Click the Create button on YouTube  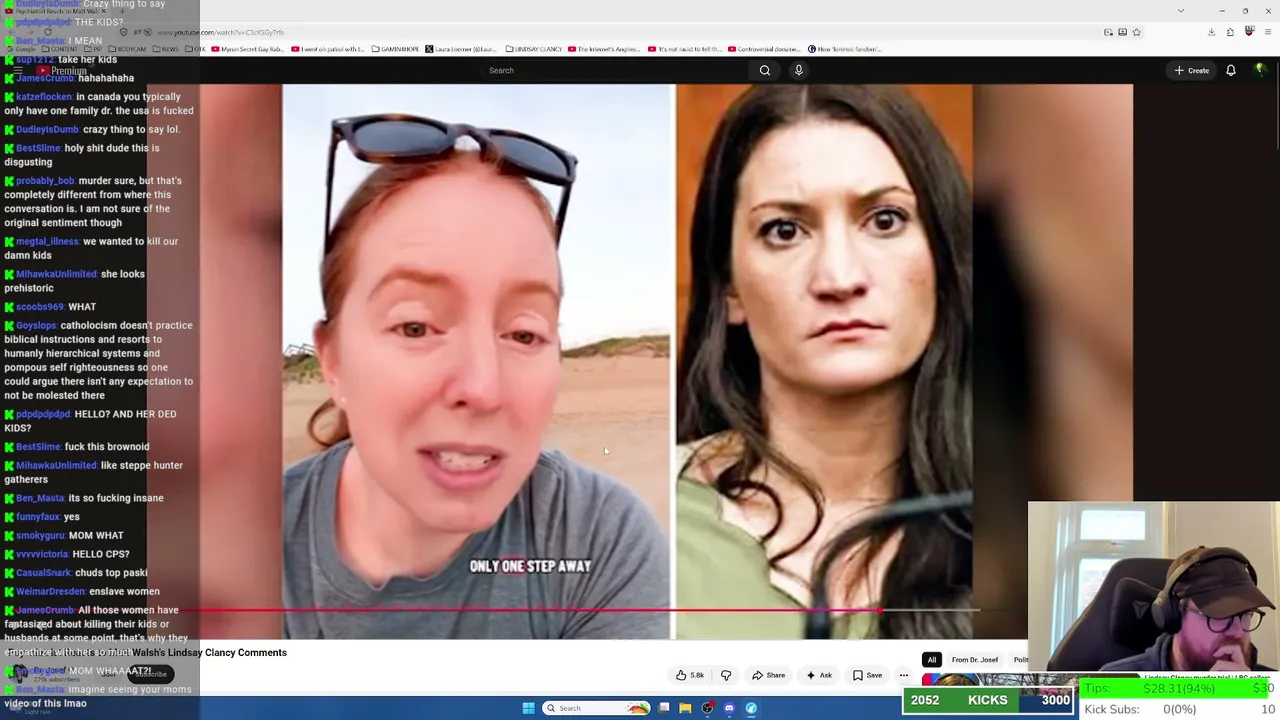coord(1192,70)
